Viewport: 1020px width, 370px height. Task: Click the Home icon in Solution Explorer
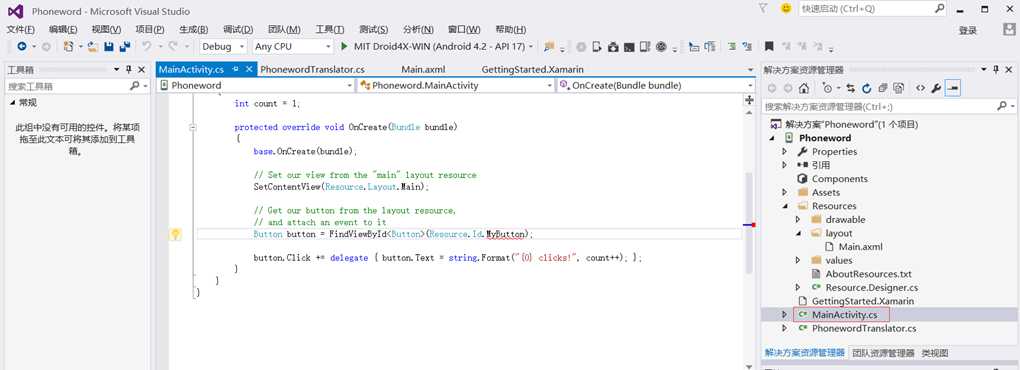click(804, 88)
